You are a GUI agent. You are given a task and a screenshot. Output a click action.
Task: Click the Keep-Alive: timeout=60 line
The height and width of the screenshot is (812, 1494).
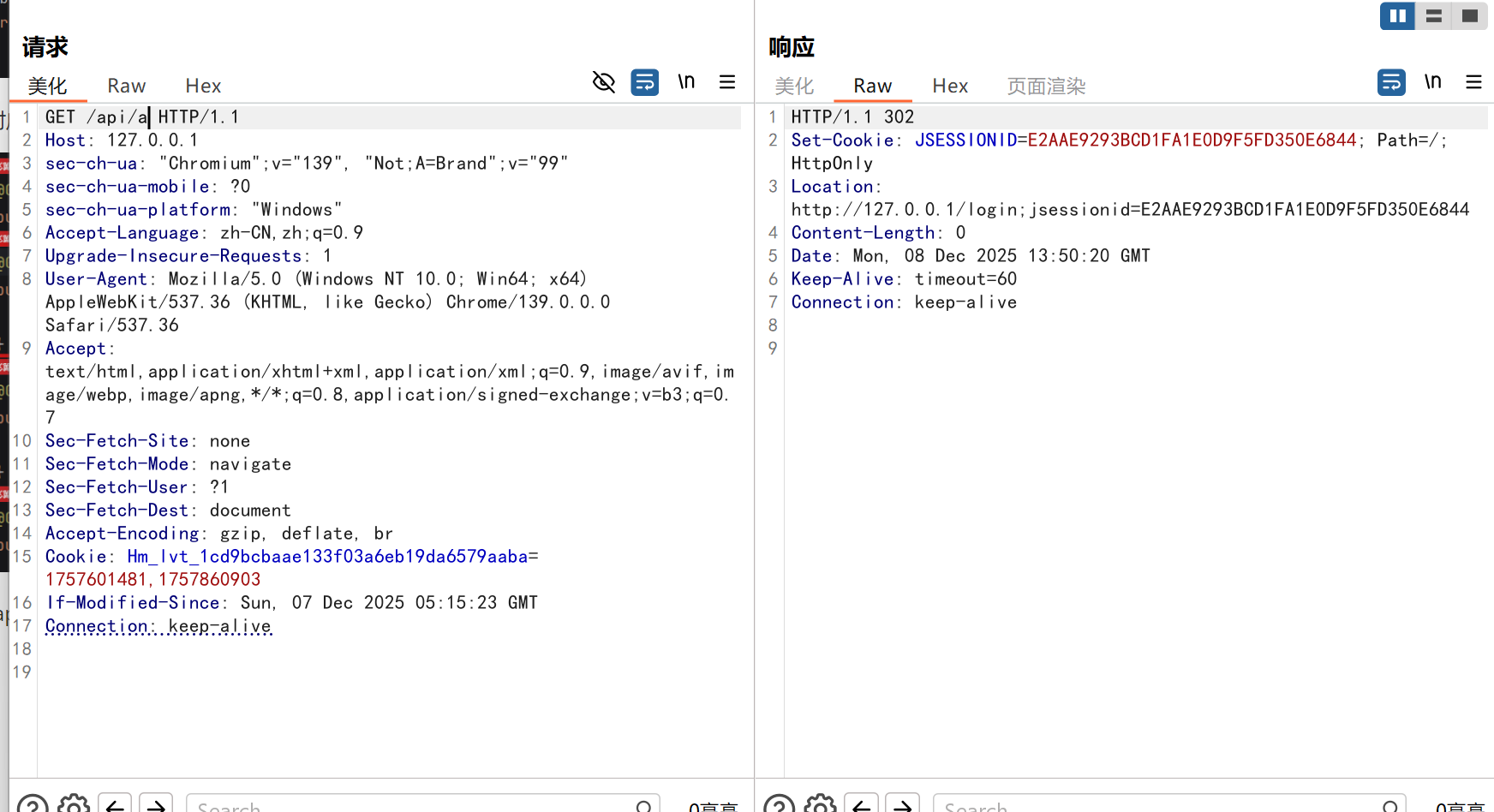click(904, 279)
